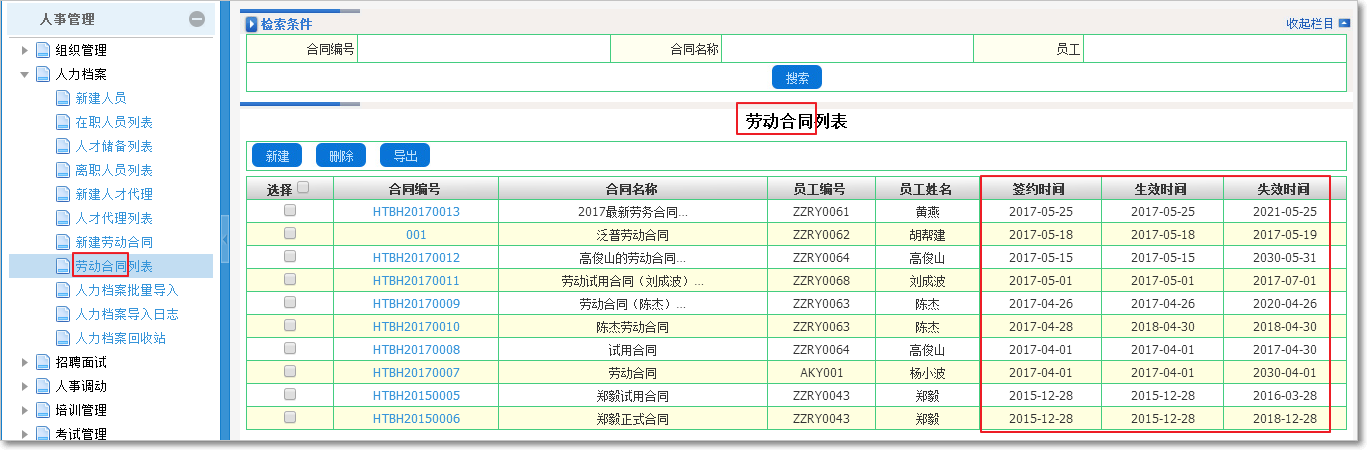1367x450 pixels.
Task: Select 劳动合同列表 in the sidebar
Action: coord(114,266)
